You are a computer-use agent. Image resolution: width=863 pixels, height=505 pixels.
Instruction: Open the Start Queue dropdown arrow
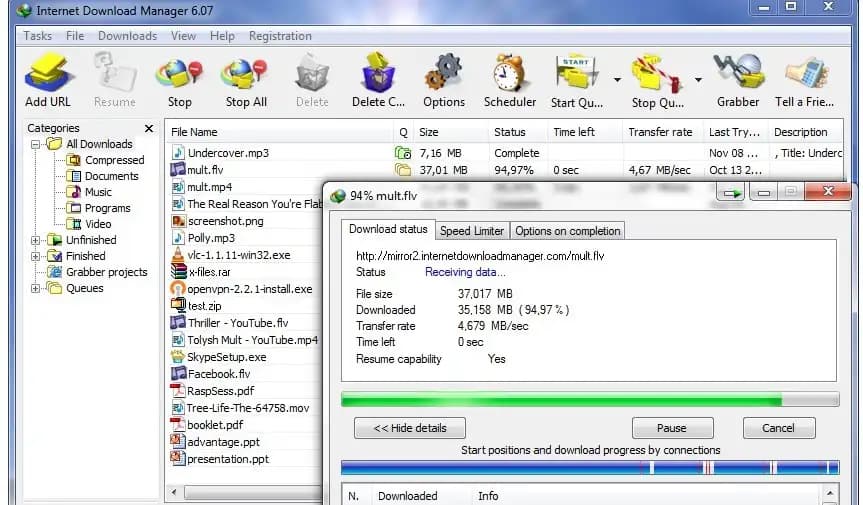click(x=617, y=79)
